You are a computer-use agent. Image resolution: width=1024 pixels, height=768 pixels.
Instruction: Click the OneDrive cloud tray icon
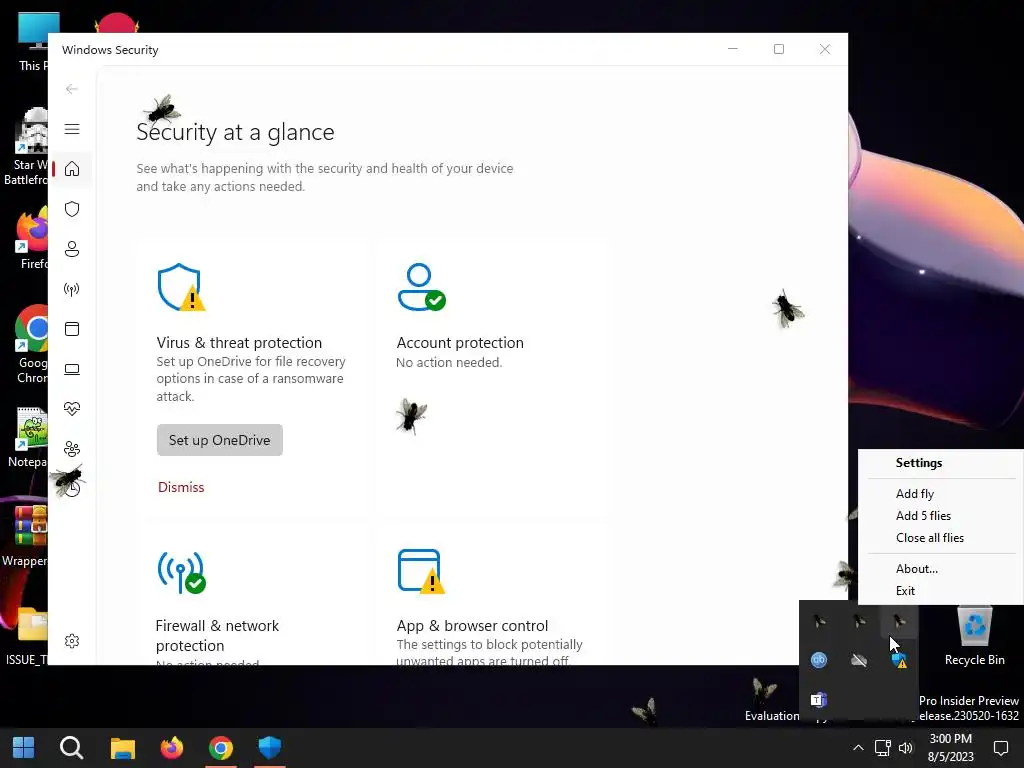tap(859, 660)
